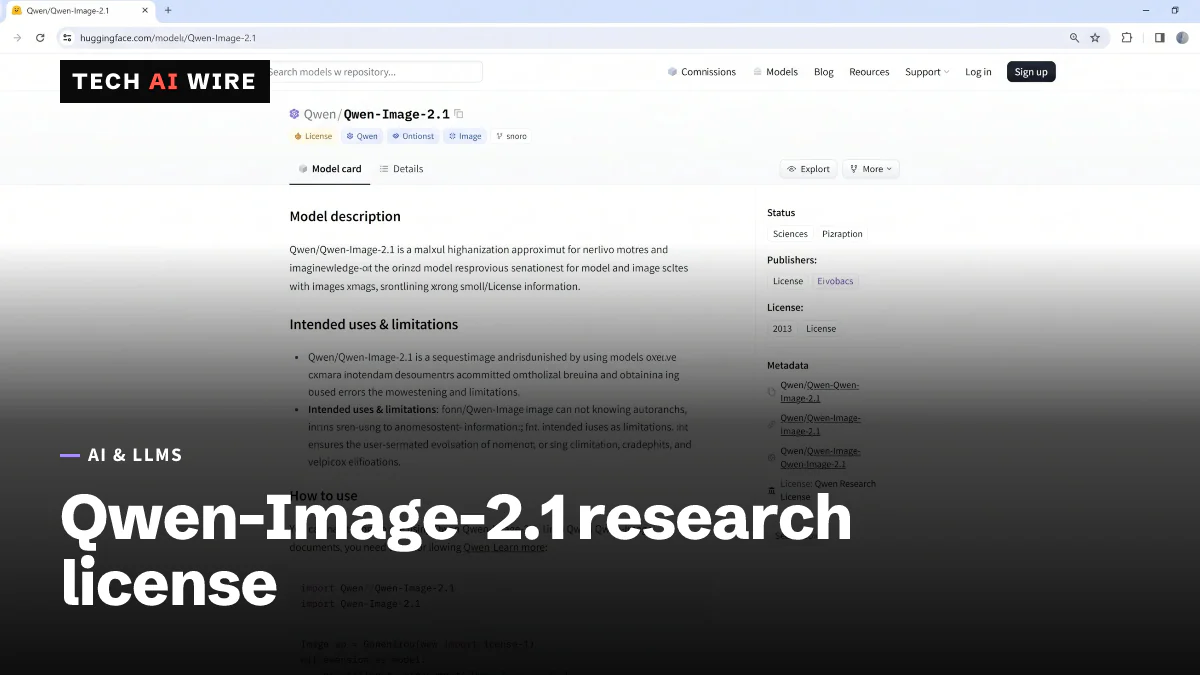Screen dimensions: 1200x675
Task: Click the License: Qwen Research License text
Action: pyautogui.click(x=828, y=490)
